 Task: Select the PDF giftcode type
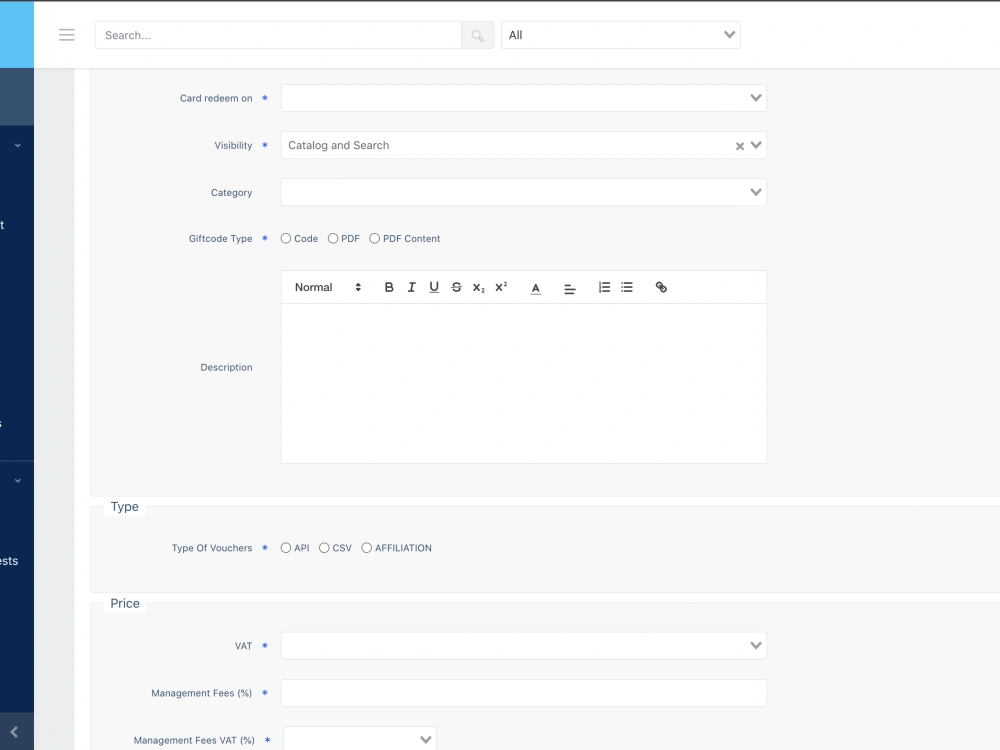pos(333,239)
